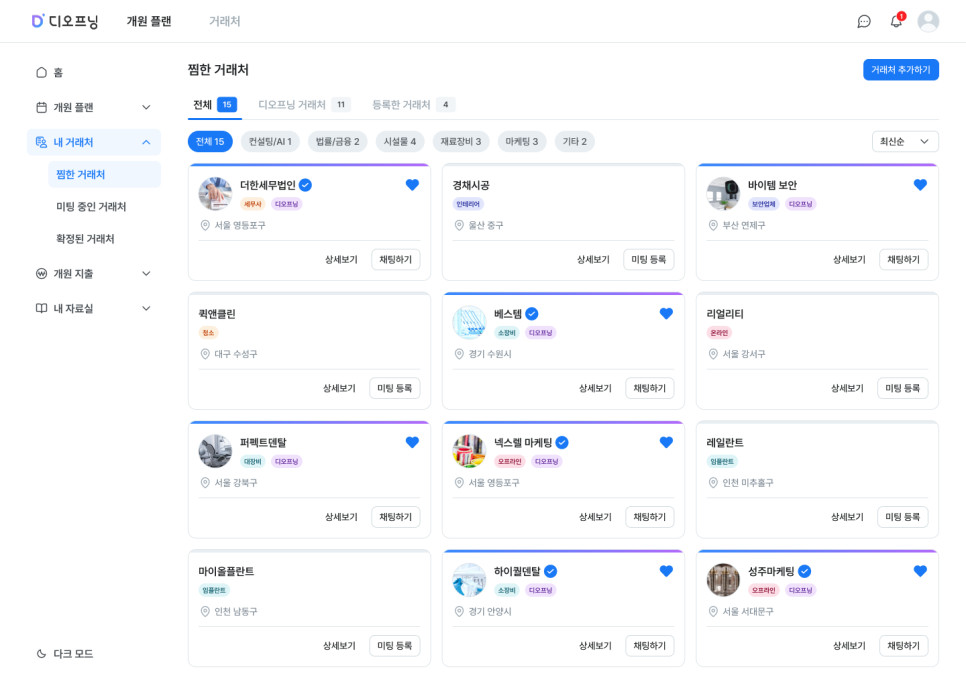The image size is (966, 694).
Task: Select the 전체 15 filter chip
Action: click(x=210, y=142)
